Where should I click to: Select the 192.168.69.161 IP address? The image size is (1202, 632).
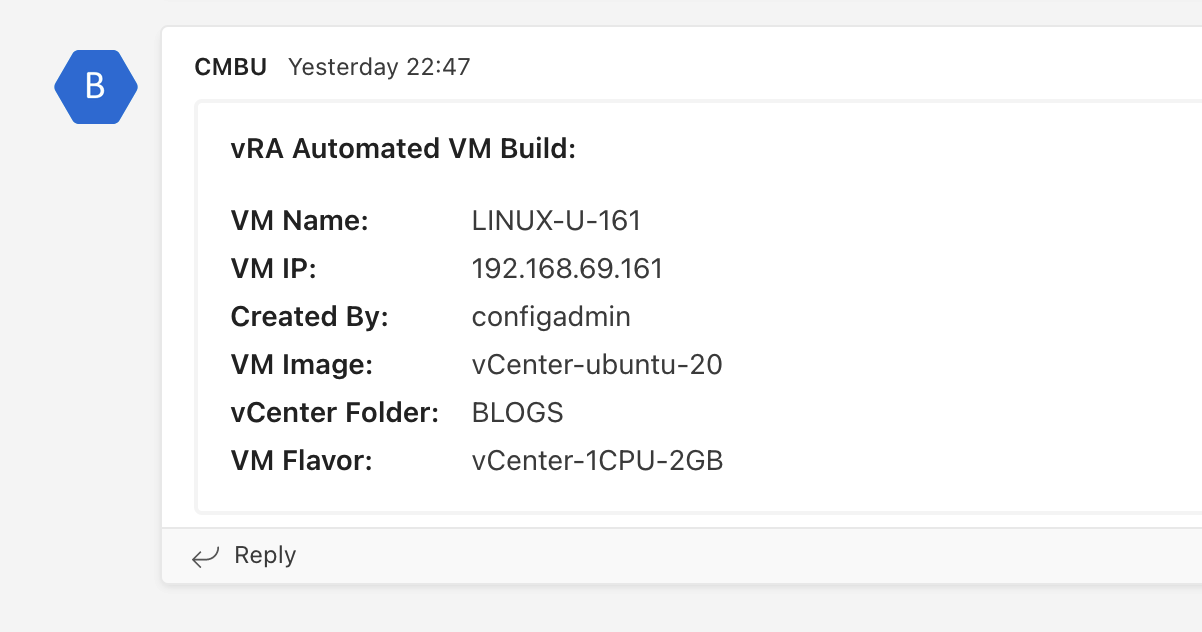pos(567,269)
